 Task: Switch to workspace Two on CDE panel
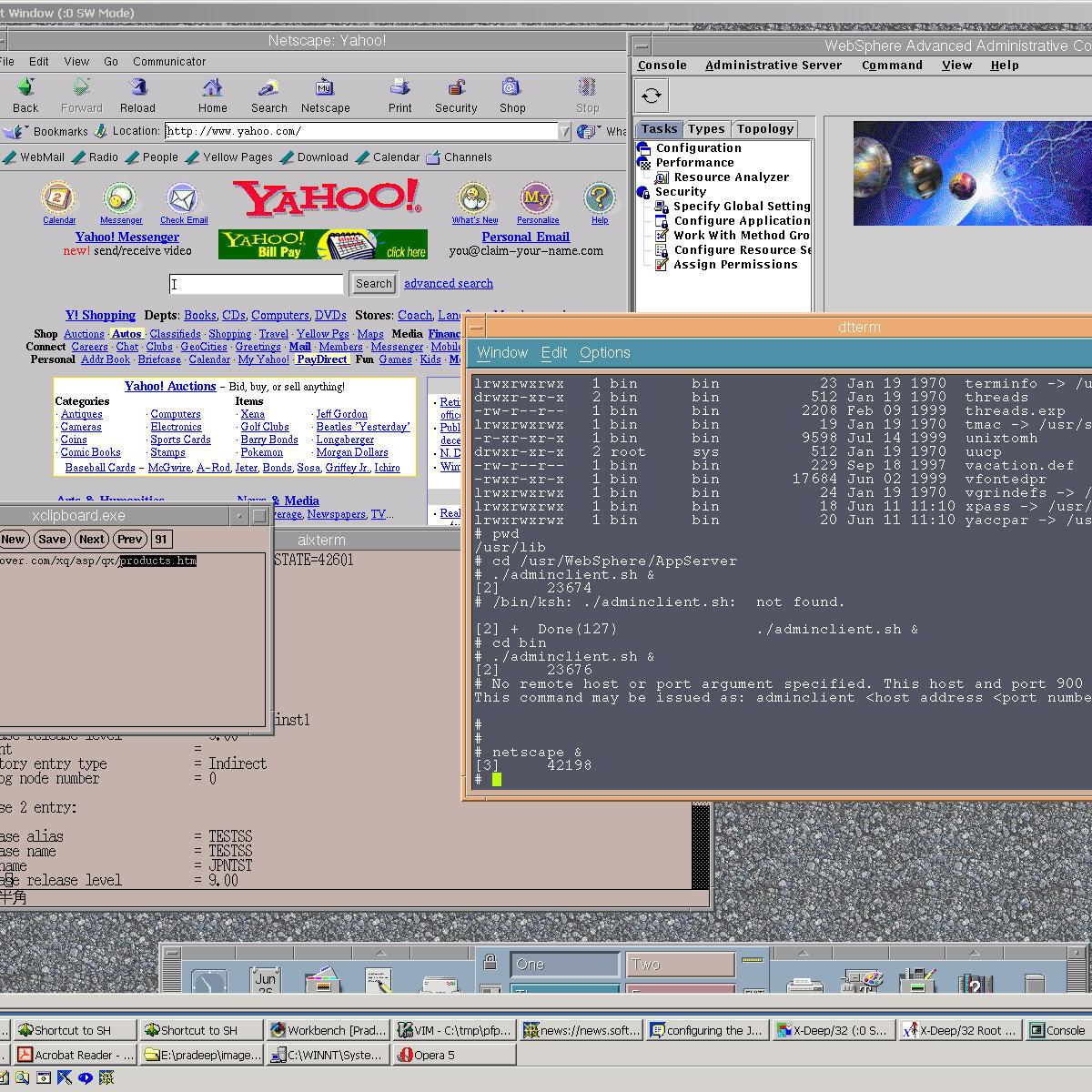click(x=680, y=965)
